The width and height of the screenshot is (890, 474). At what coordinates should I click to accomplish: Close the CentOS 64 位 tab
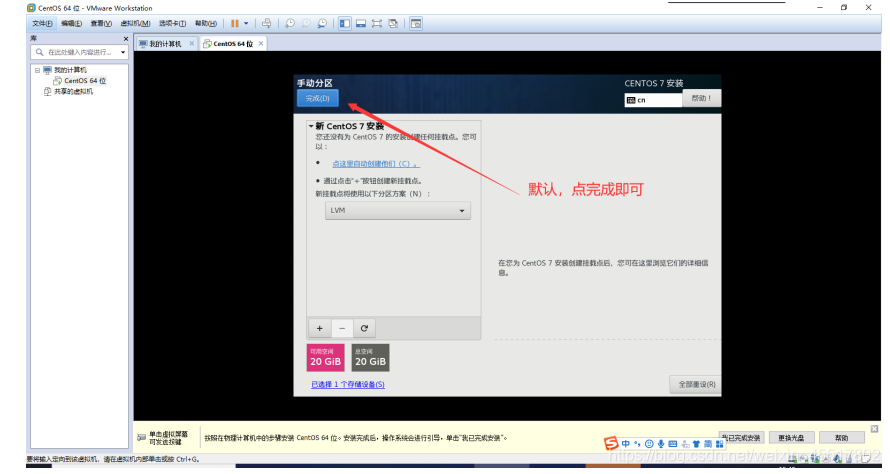click(261, 44)
